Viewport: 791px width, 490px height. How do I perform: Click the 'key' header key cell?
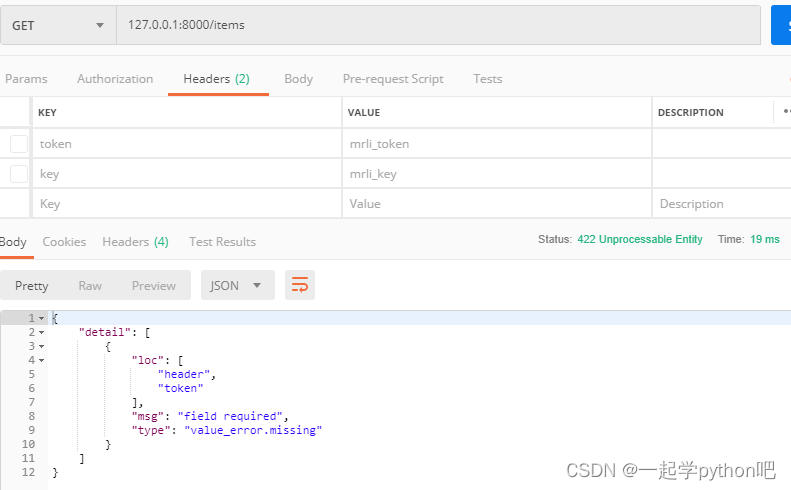[x=187, y=174]
